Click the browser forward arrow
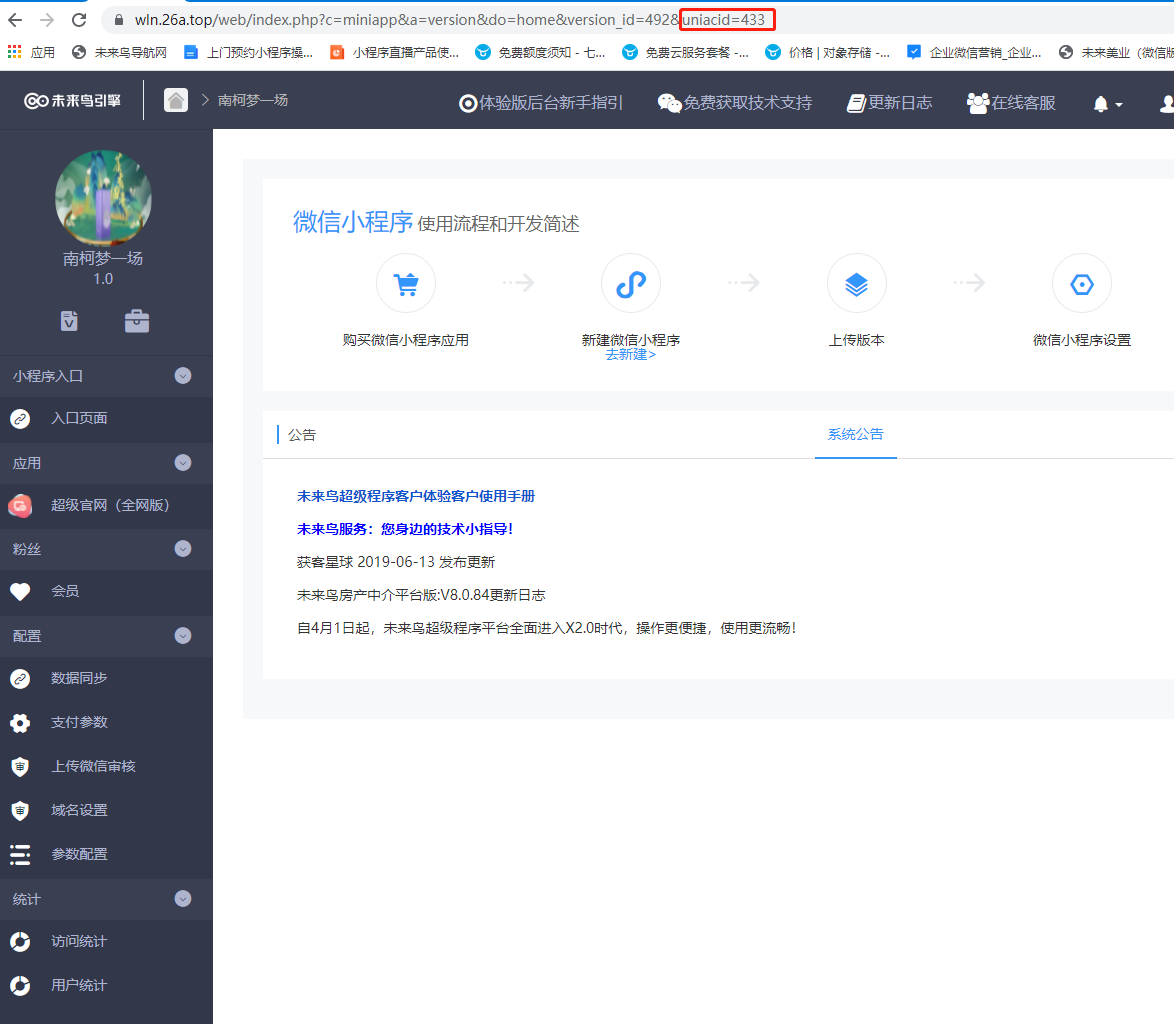Viewport: 1174px width, 1024px height. point(46,20)
